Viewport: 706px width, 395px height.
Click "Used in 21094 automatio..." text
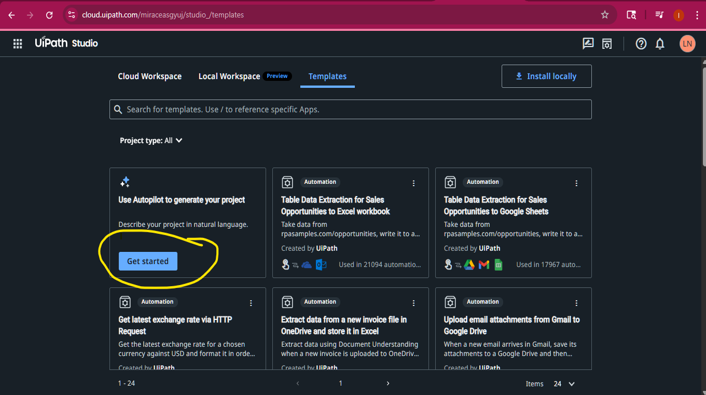pos(380,264)
